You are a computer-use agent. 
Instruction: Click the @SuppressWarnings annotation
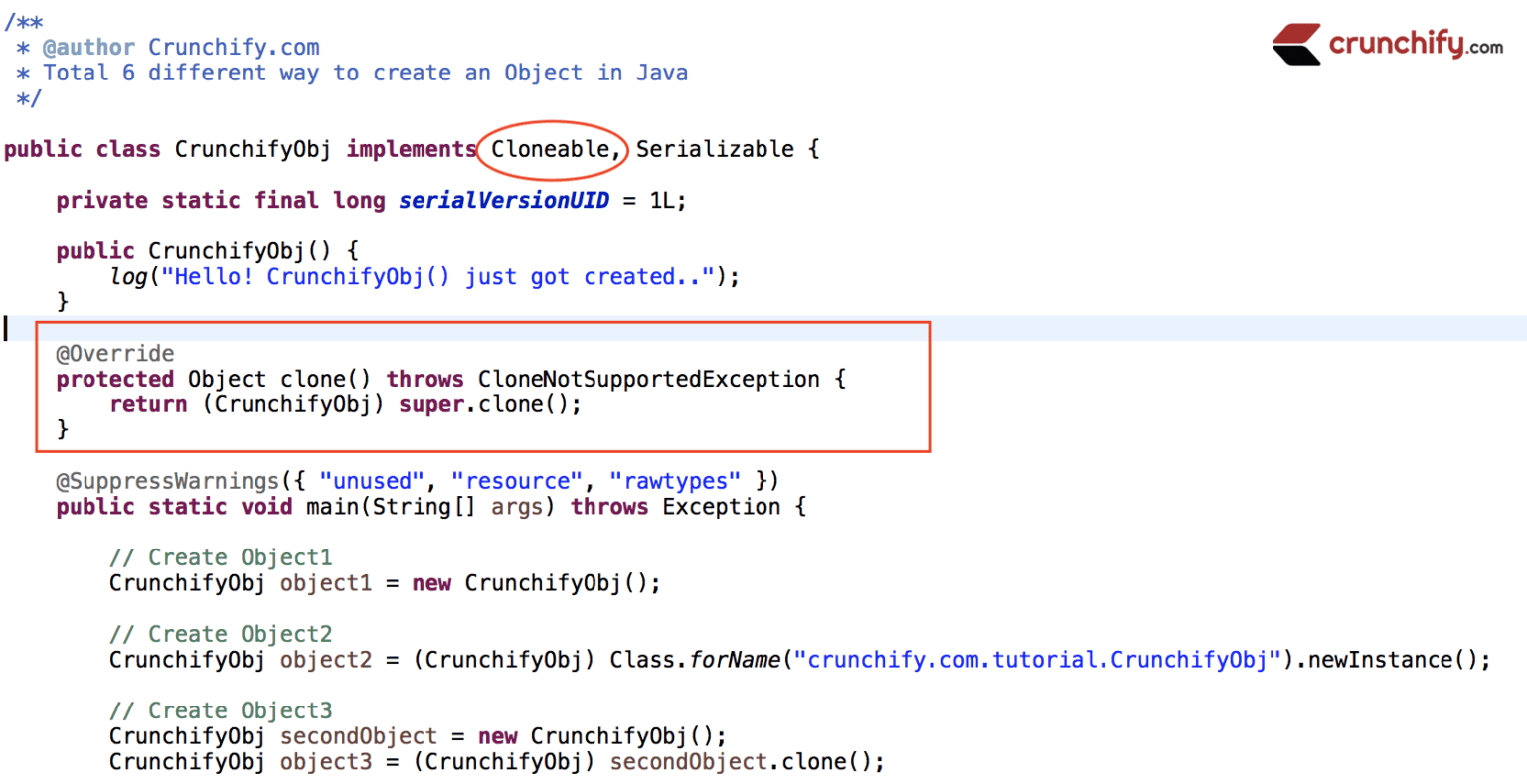166,480
